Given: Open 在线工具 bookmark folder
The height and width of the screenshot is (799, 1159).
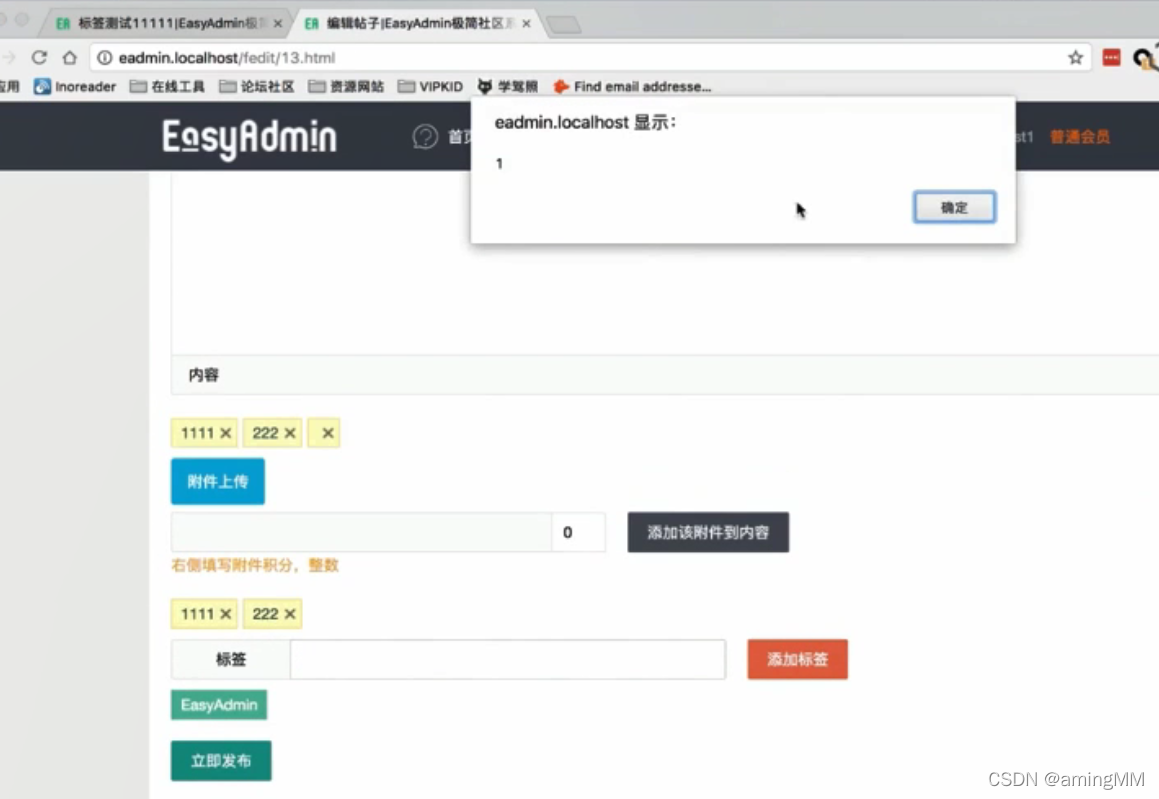Looking at the screenshot, I should (167, 86).
